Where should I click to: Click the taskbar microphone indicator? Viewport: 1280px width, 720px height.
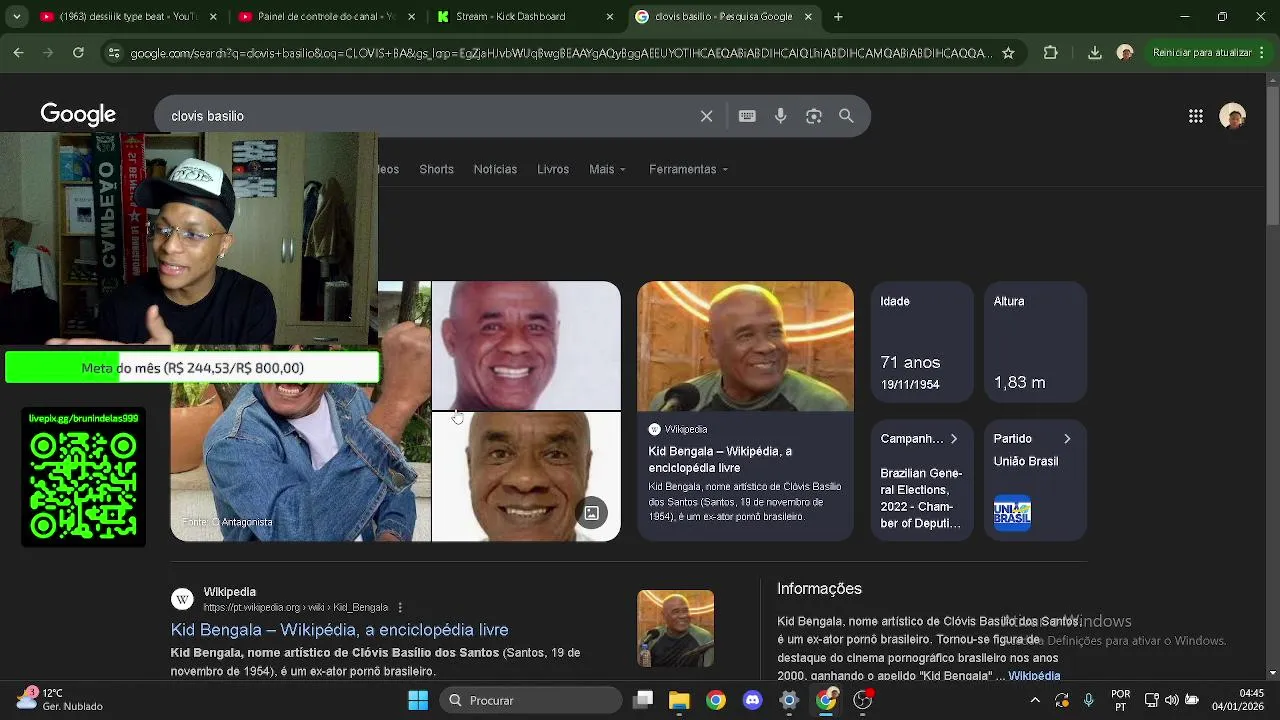point(1089,700)
